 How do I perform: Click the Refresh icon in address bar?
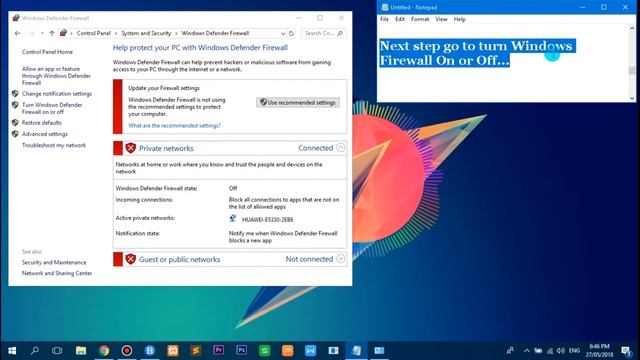[x=291, y=33]
